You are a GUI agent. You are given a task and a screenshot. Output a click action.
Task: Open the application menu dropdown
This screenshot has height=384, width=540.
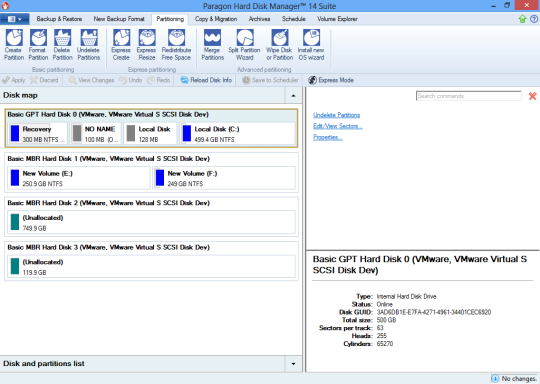(x=14, y=19)
